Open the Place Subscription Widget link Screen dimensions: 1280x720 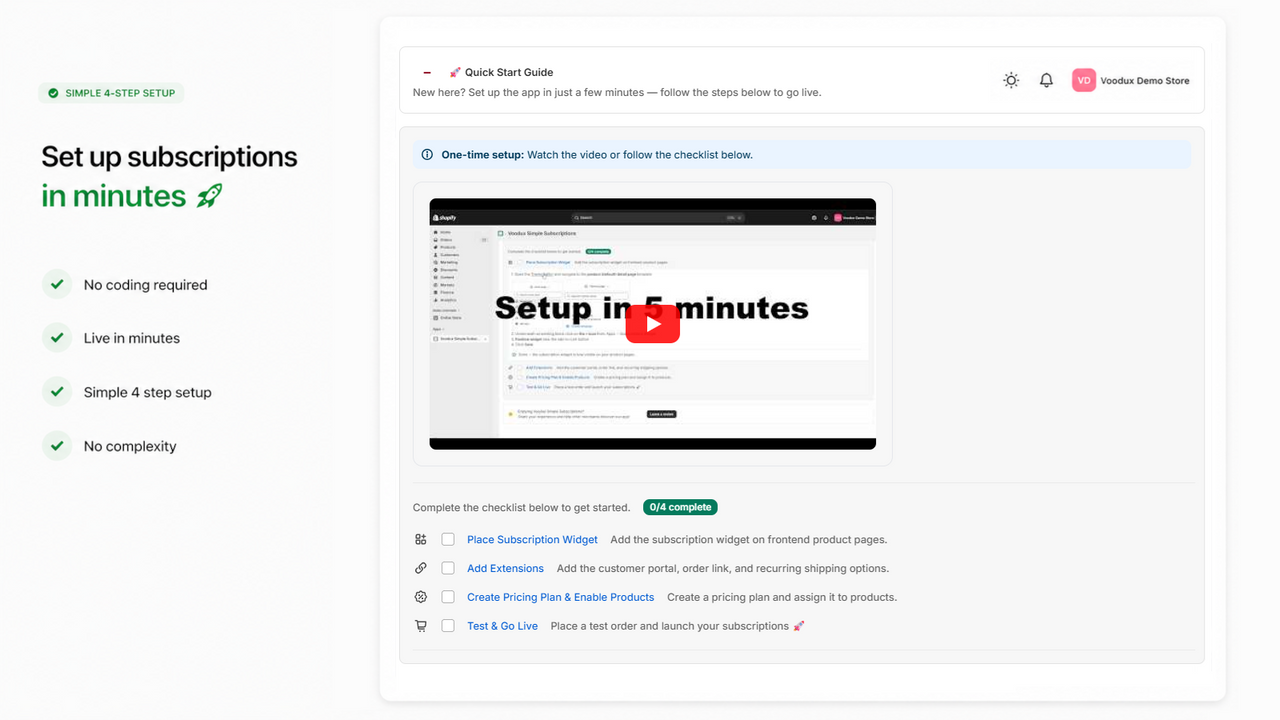[x=532, y=539]
